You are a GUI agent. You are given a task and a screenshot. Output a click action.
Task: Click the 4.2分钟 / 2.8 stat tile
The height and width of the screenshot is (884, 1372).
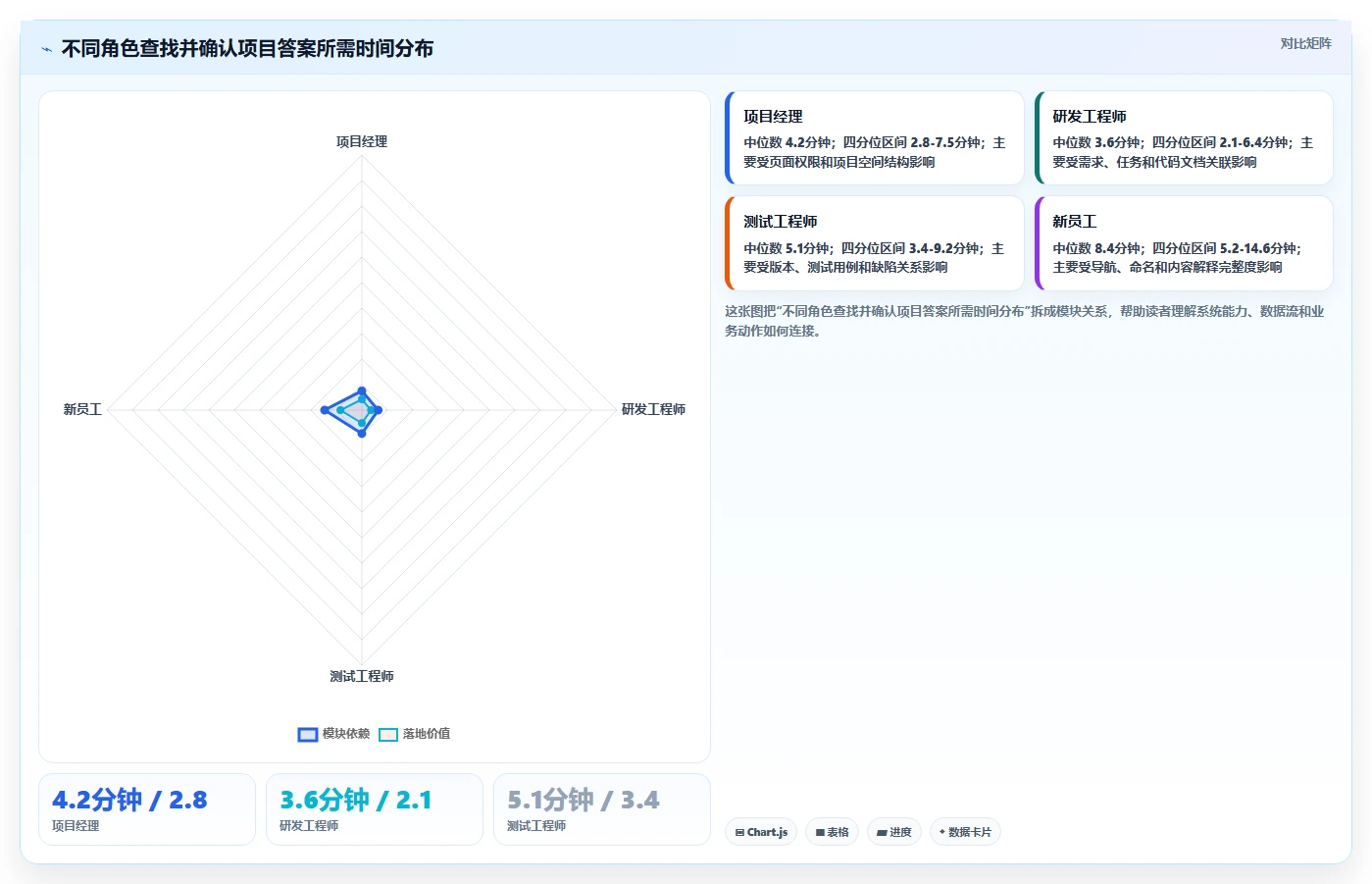click(147, 809)
